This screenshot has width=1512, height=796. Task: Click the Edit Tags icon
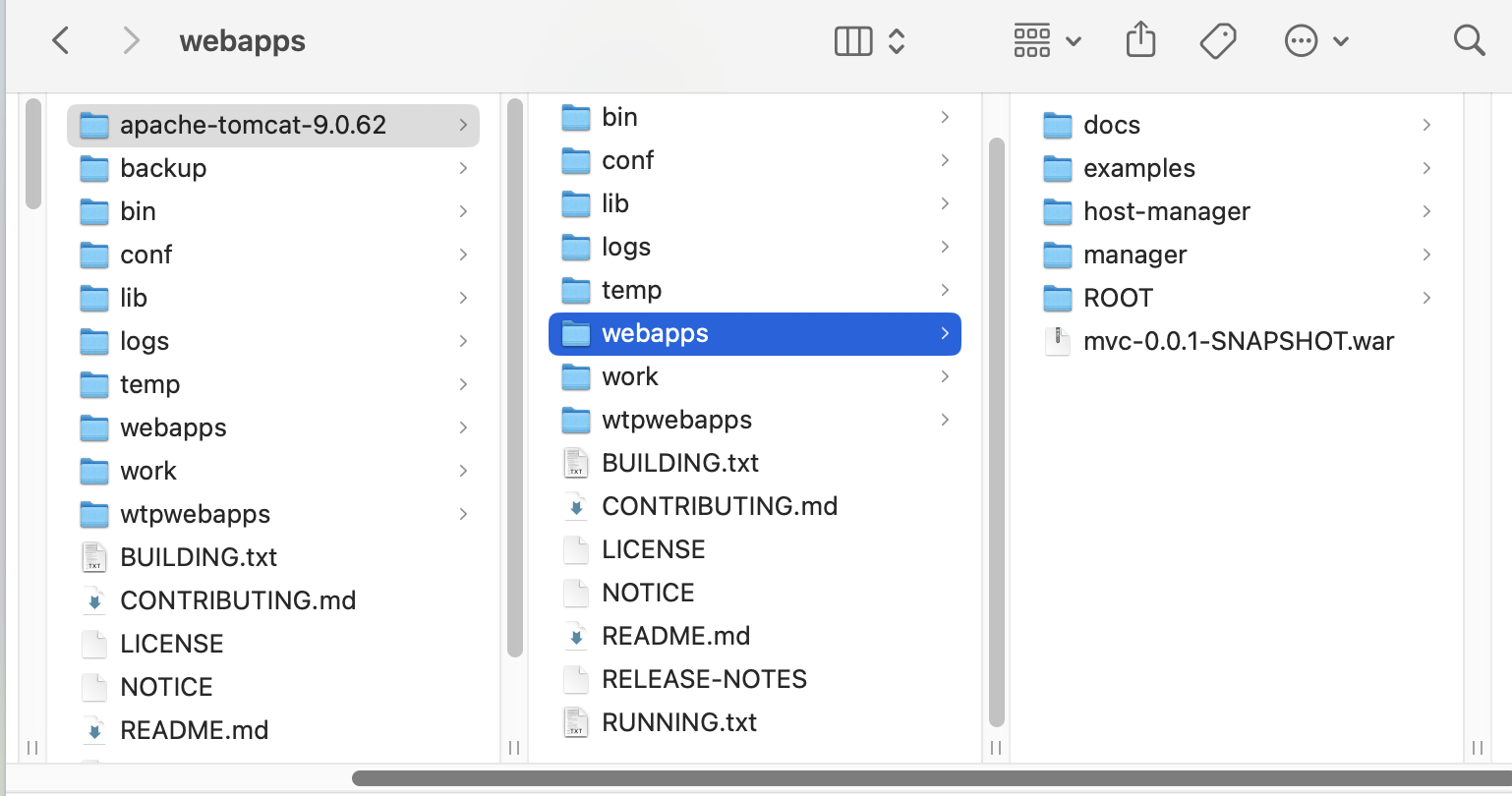[1218, 40]
